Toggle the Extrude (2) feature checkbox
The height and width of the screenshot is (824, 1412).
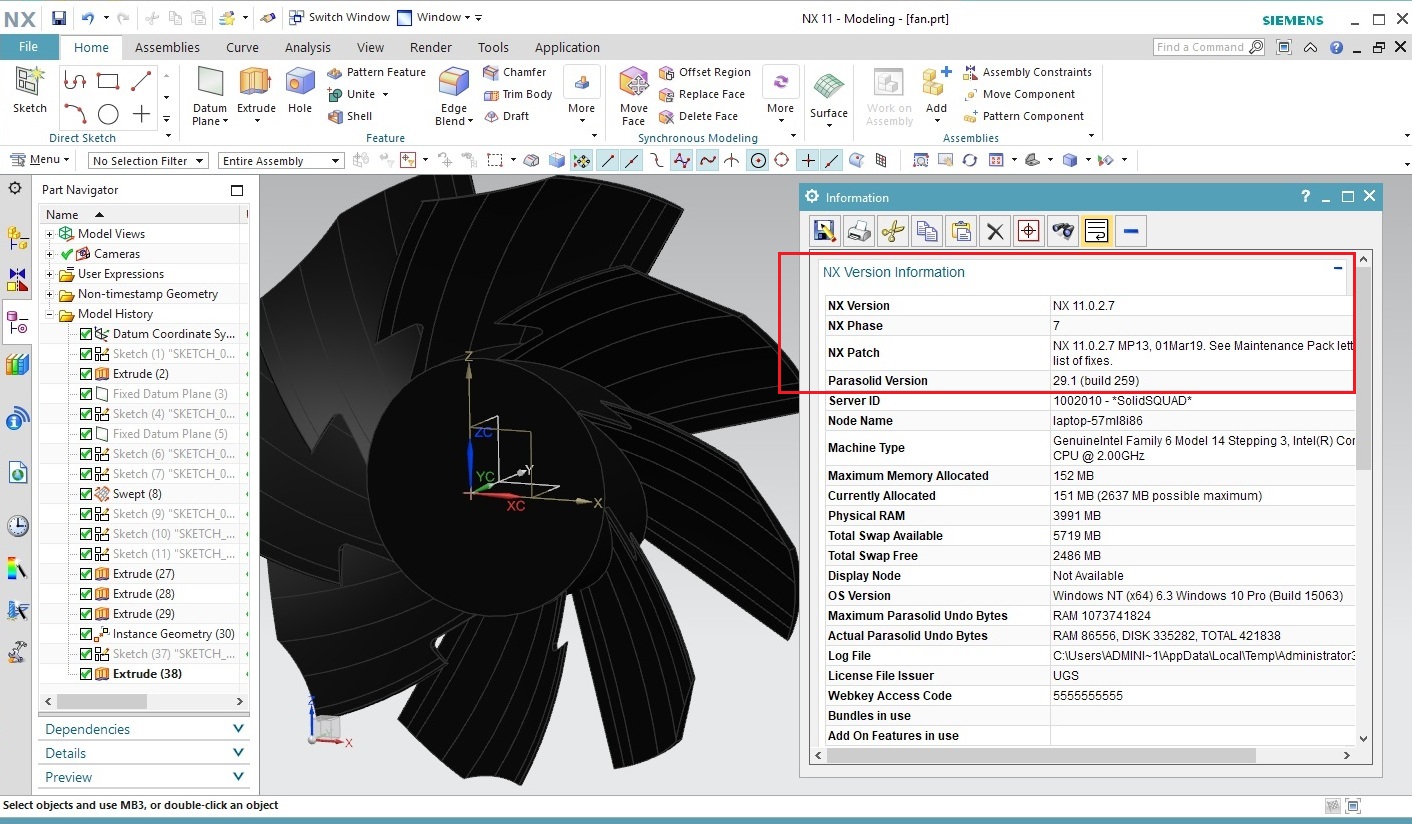[86, 374]
